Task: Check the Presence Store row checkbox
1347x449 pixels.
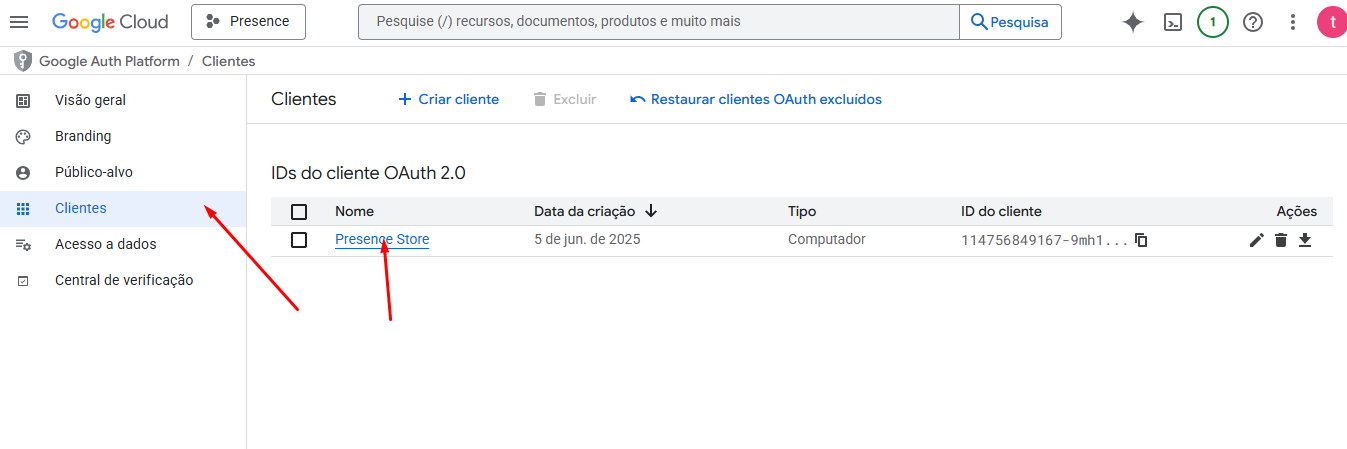Action: click(x=299, y=240)
